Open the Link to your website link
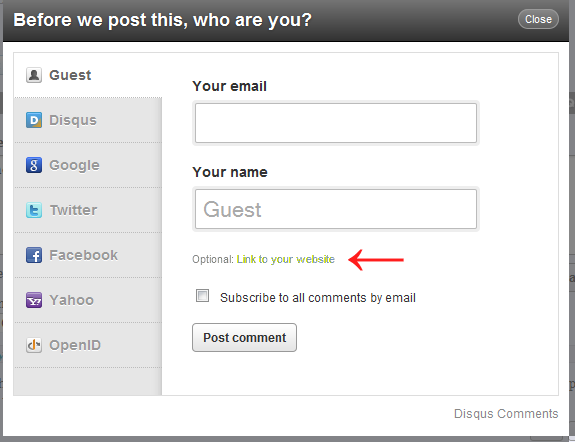The image size is (575, 442). tap(286, 259)
